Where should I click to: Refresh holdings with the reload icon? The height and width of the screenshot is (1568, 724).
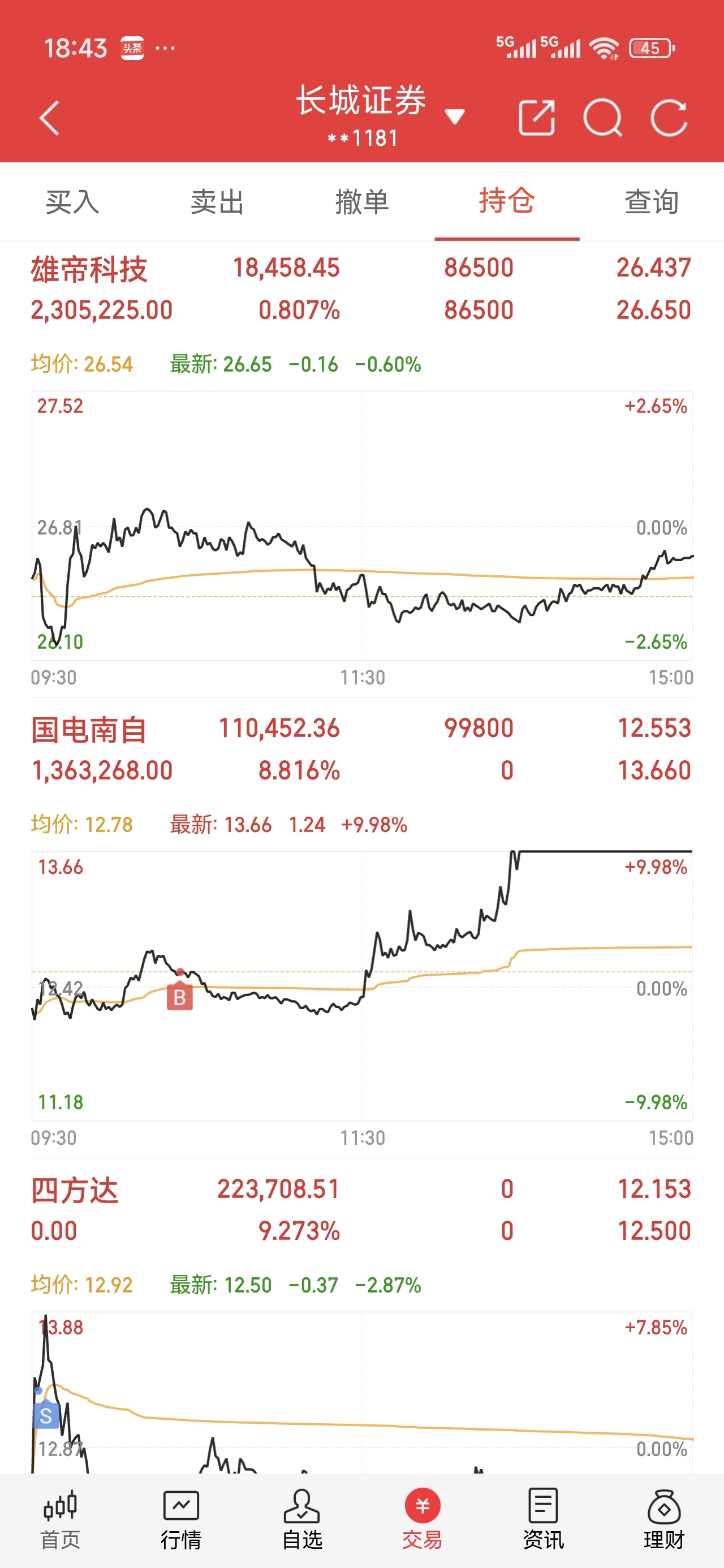[669, 118]
